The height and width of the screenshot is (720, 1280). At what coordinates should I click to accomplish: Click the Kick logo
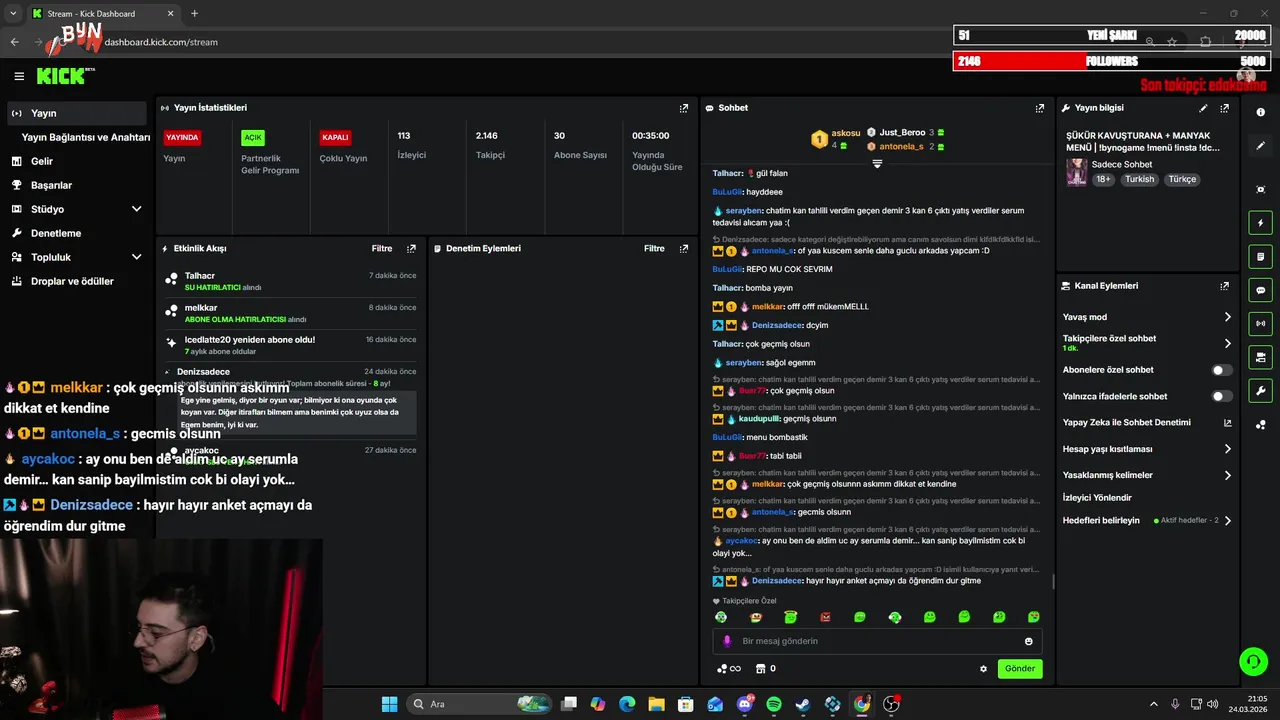[64, 76]
